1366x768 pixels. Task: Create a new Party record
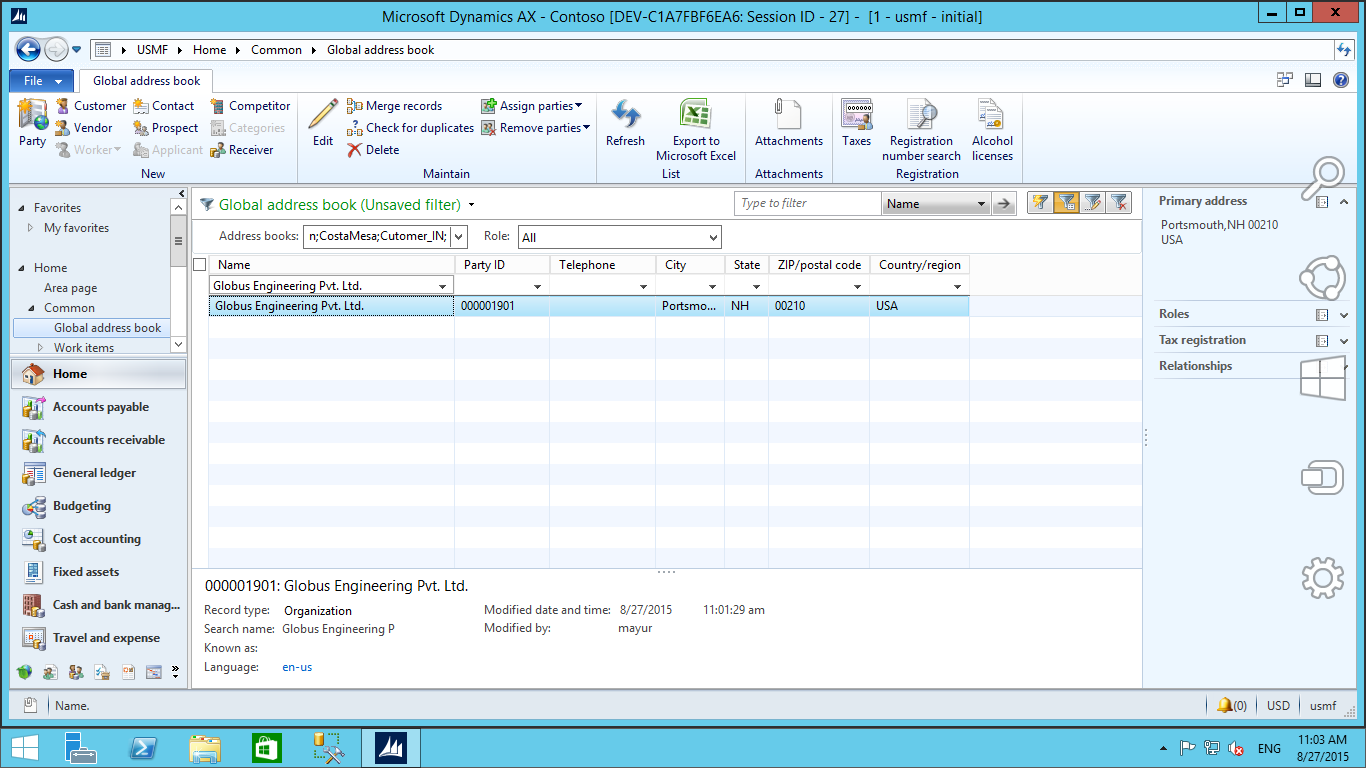click(x=32, y=123)
